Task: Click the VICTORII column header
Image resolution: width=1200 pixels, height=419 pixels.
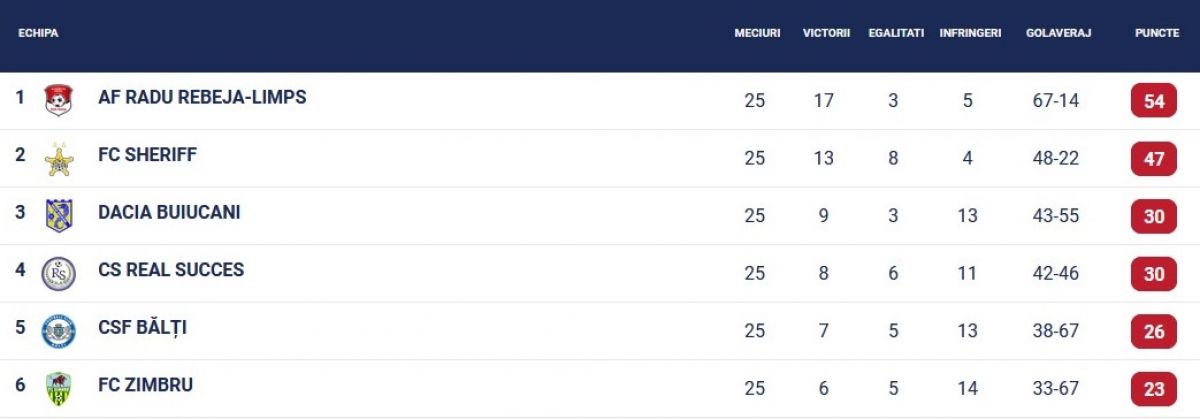Action: coord(826,33)
